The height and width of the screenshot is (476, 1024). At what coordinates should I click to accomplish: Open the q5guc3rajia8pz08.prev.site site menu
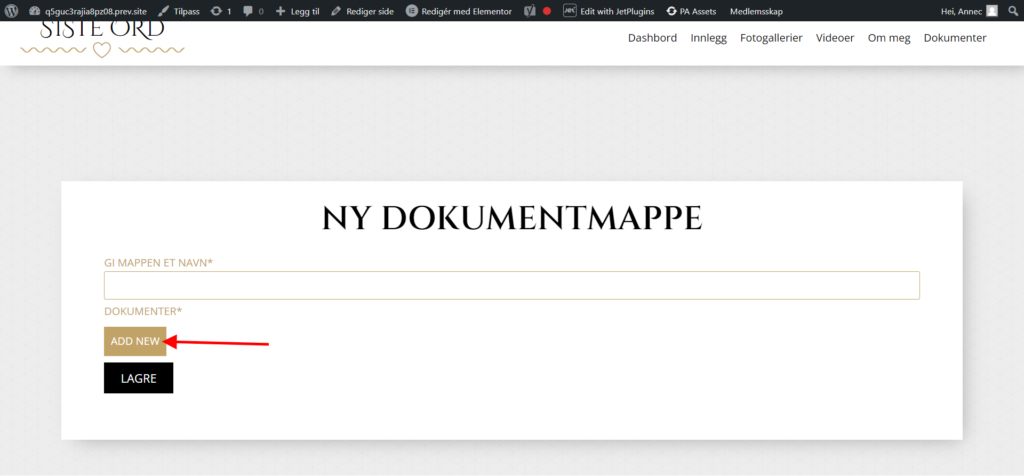pos(88,11)
